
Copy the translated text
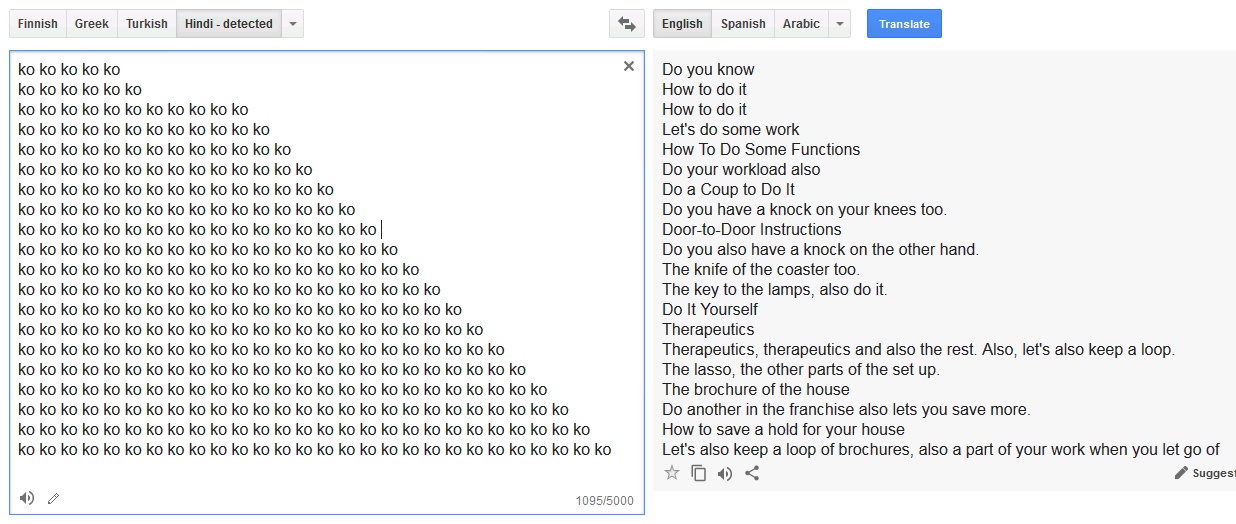(x=699, y=473)
